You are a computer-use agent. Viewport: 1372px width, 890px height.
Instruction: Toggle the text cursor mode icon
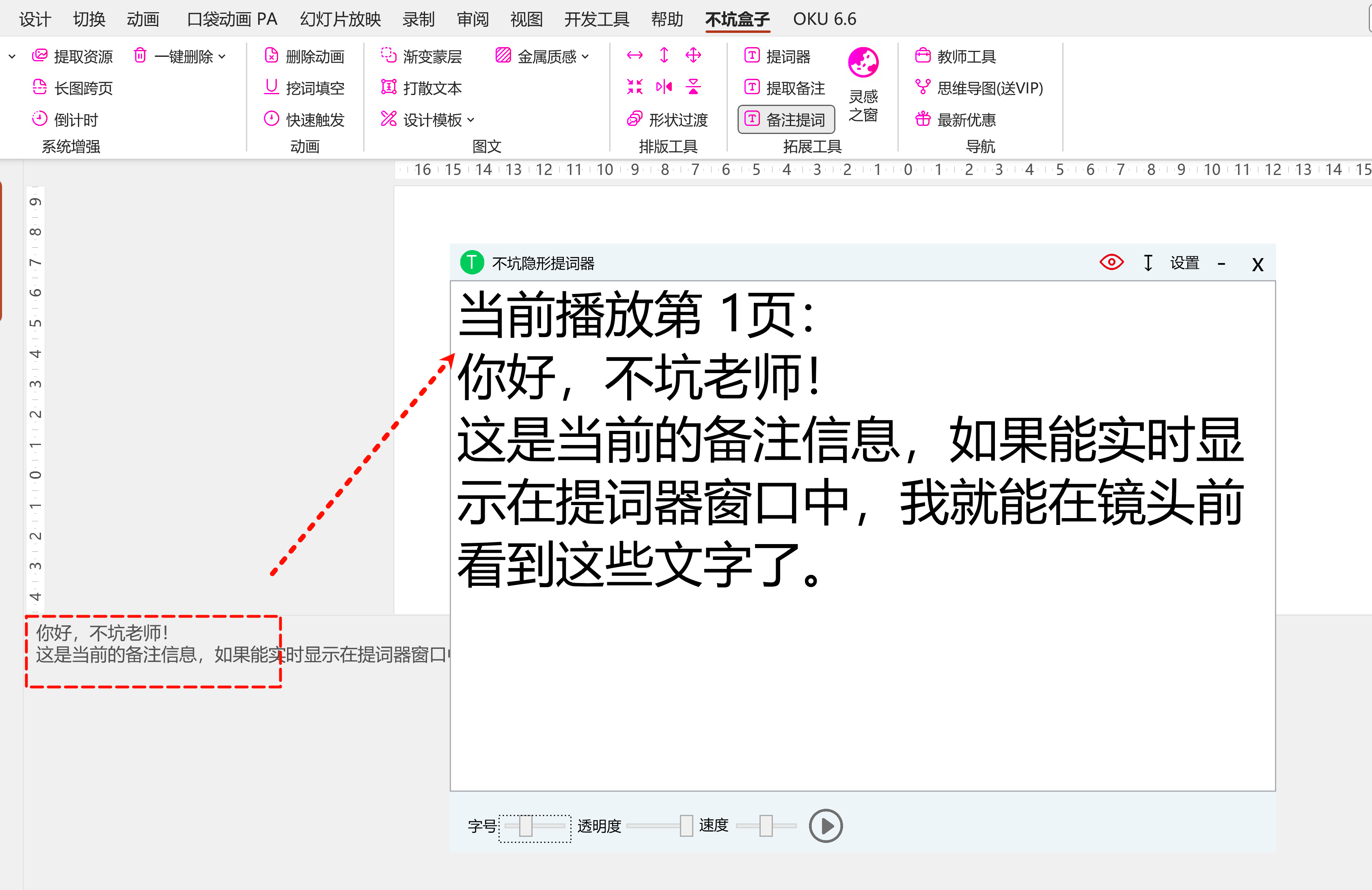point(1148,263)
